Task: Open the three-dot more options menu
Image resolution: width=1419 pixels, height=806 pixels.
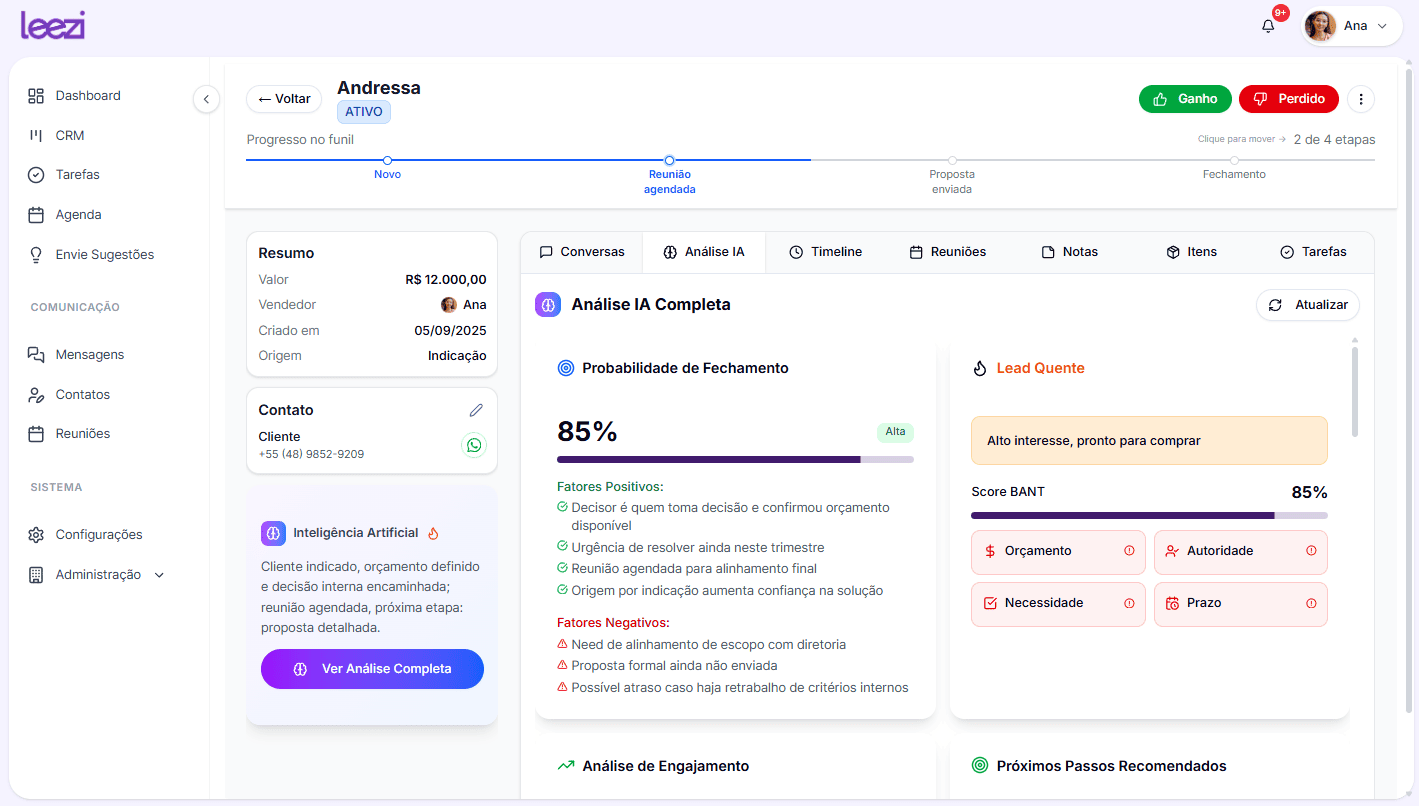Action: (1360, 99)
